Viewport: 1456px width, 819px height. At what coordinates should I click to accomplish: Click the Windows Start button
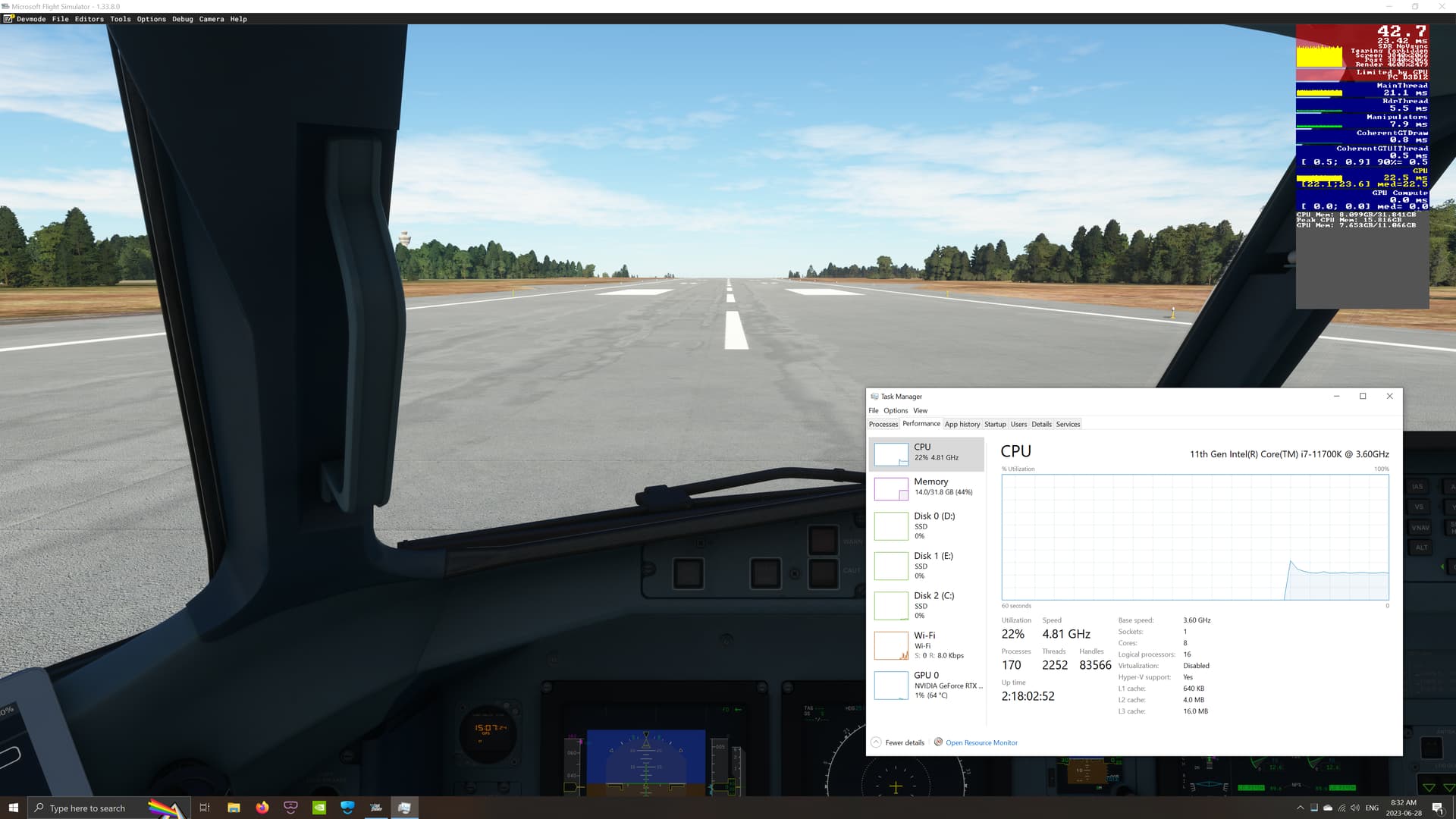click(14, 808)
